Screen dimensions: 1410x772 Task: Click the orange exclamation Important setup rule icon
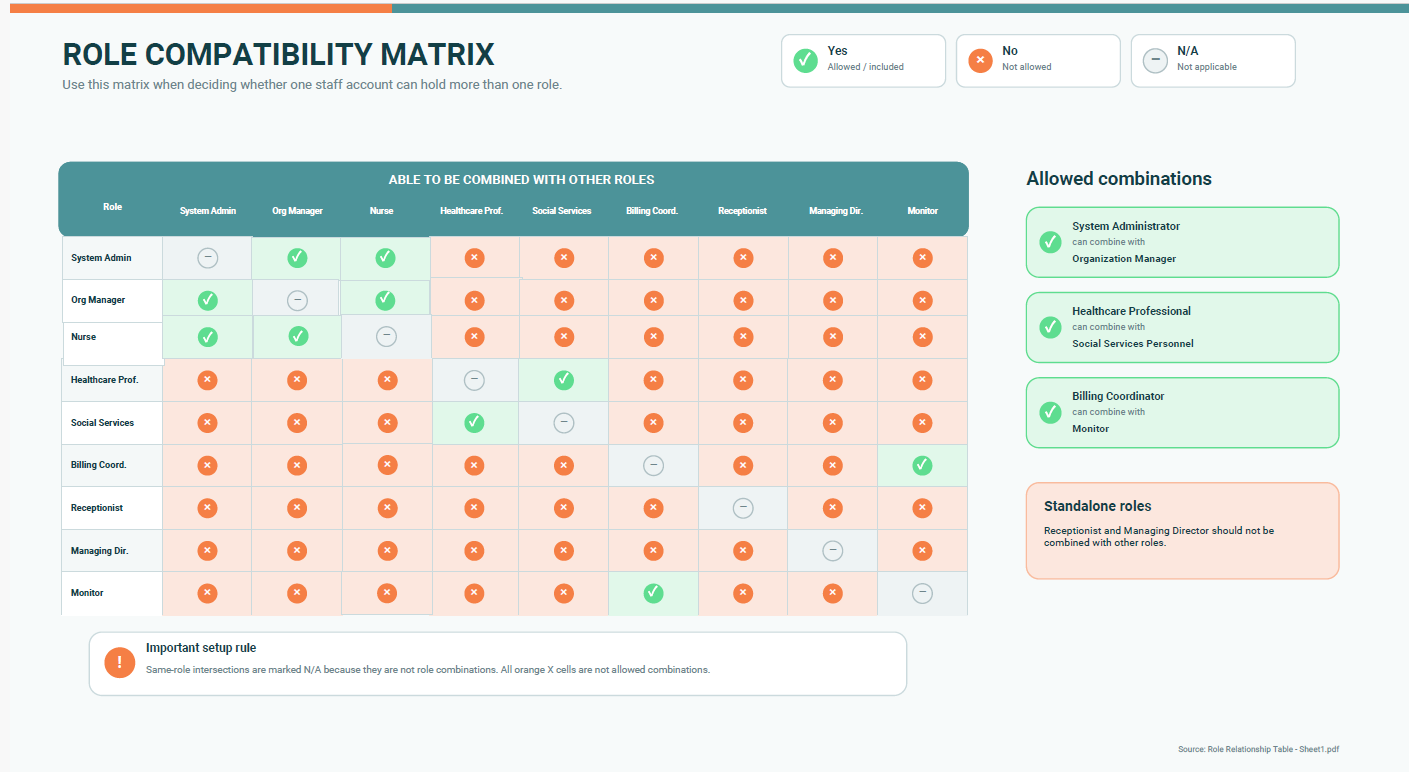click(x=119, y=662)
